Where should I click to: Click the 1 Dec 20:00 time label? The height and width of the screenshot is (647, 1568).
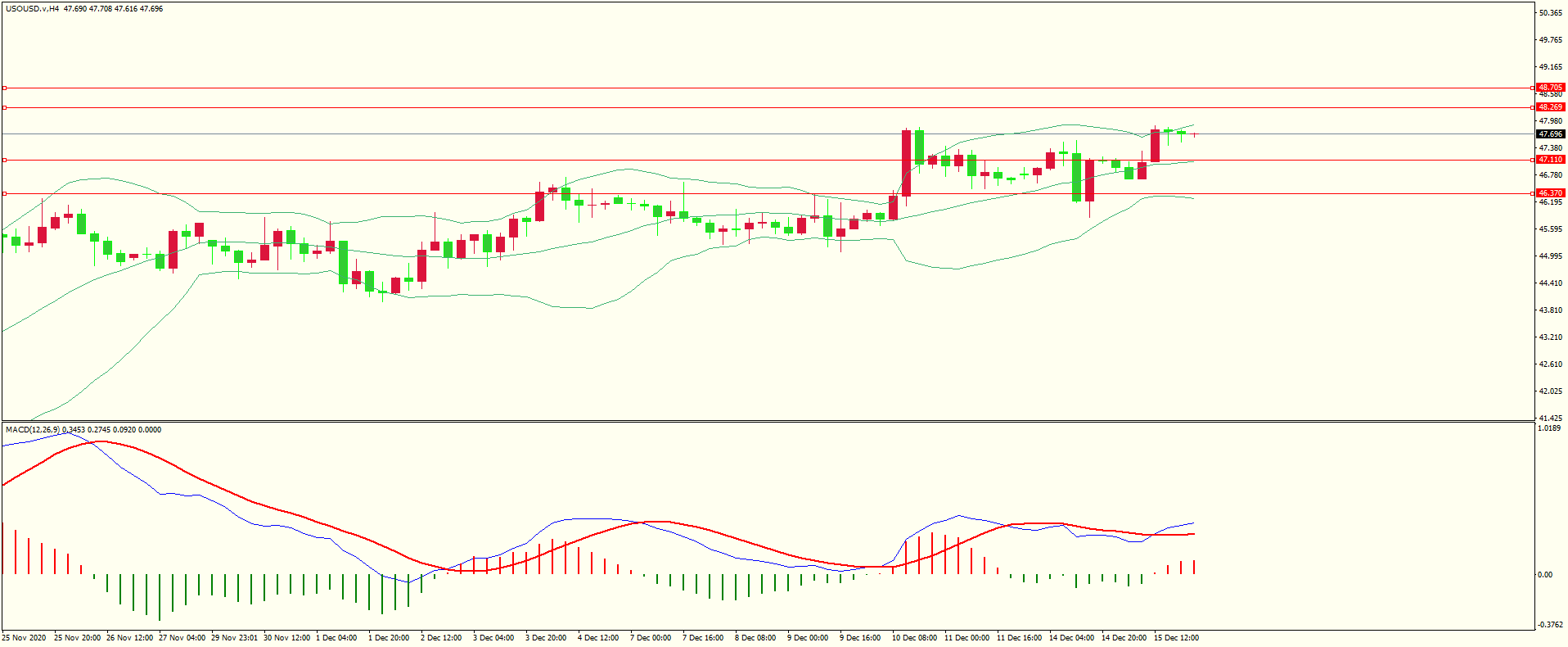coord(389,638)
